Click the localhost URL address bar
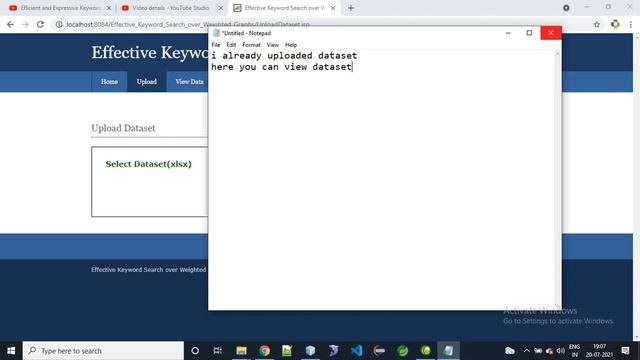 coord(188,24)
